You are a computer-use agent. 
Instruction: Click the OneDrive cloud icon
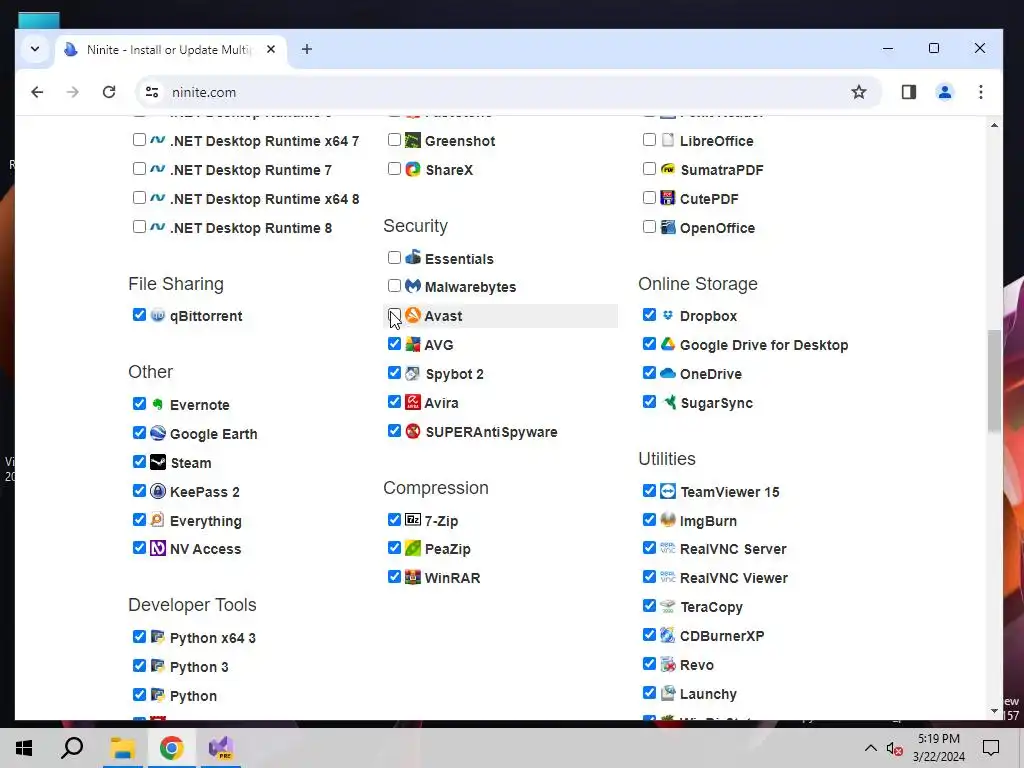coord(667,373)
